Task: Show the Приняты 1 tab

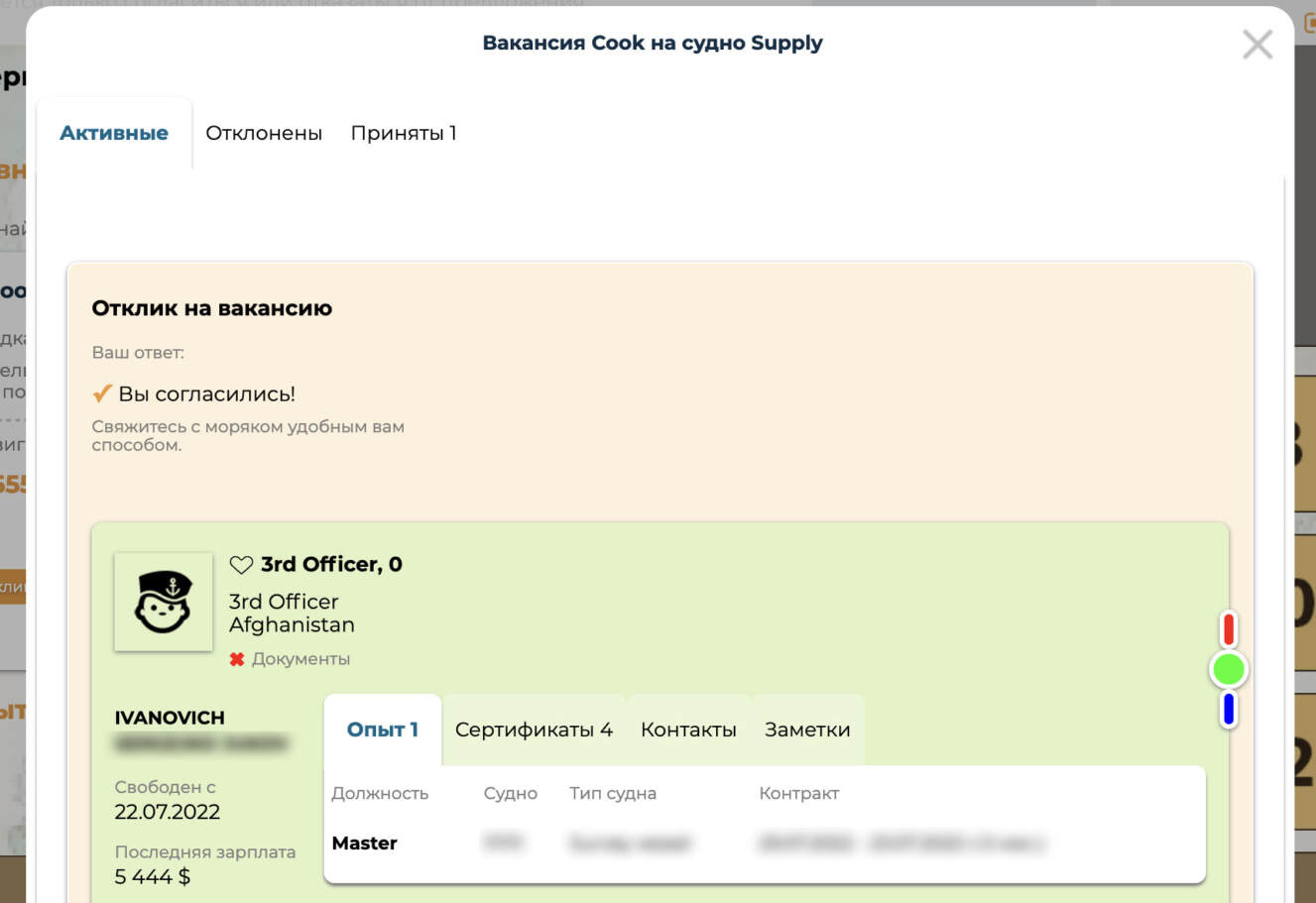Action: [404, 133]
